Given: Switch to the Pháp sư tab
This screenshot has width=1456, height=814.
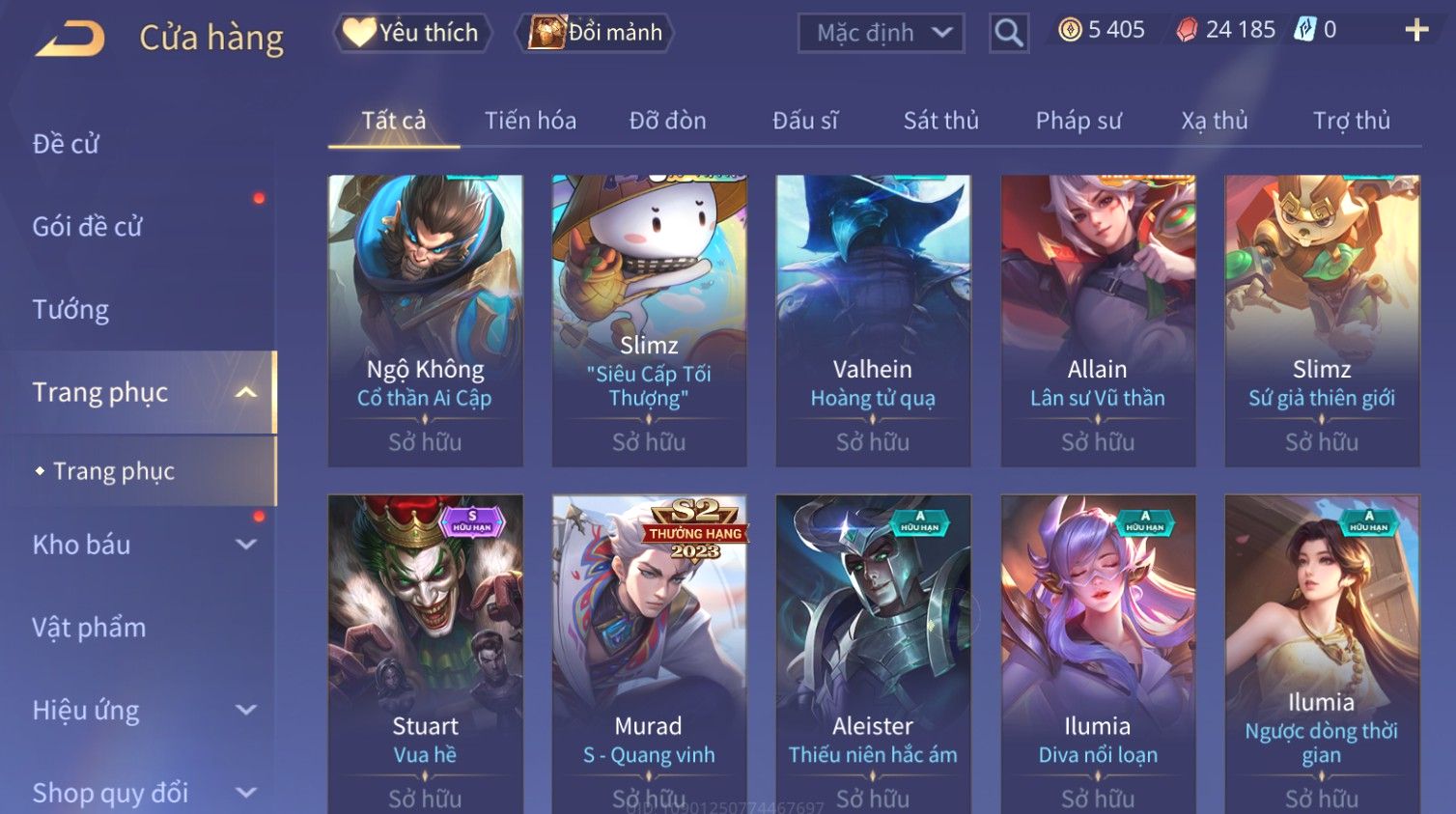Looking at the screenshot, I should pos(1078,121).
